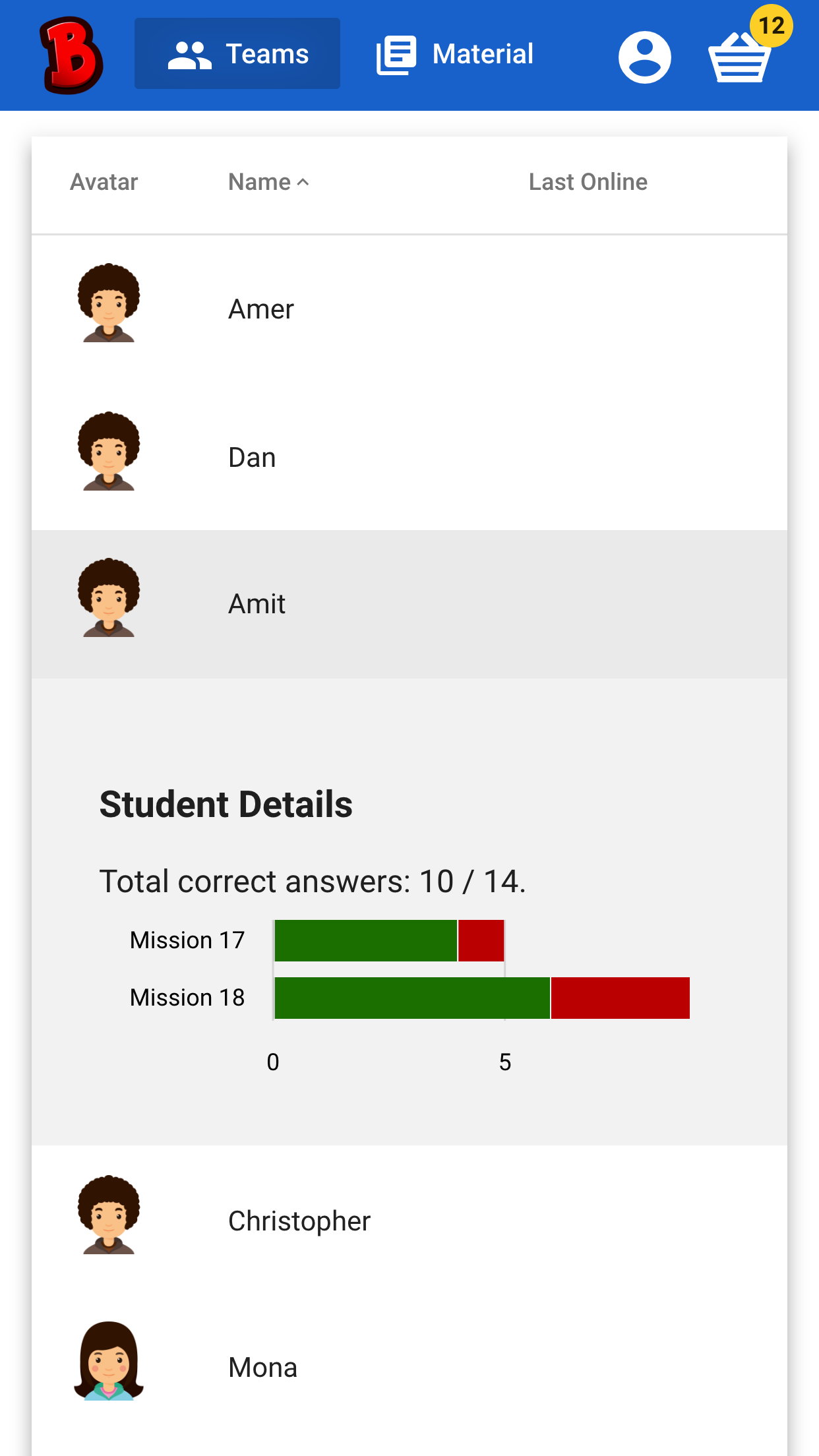The width and height of the screenshot is (819, 1456).
Task: Open the shopping basket icon
Action: (x=739, y=59)
